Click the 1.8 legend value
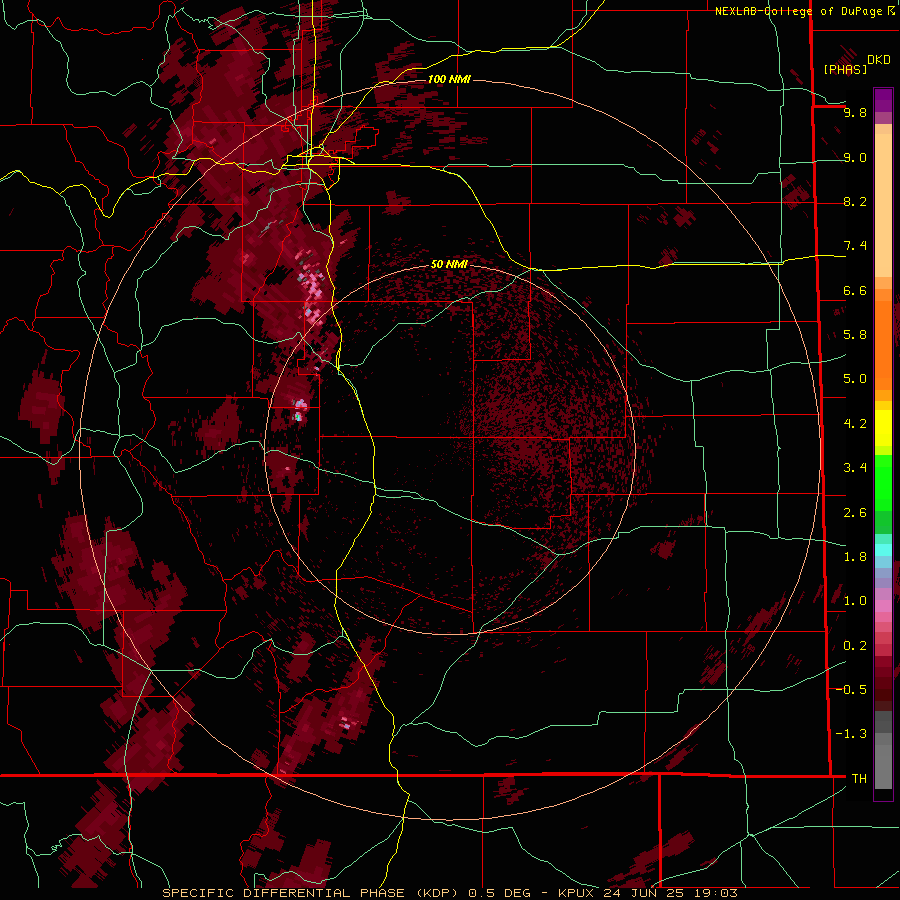900x900 pixels. [855, 557]
